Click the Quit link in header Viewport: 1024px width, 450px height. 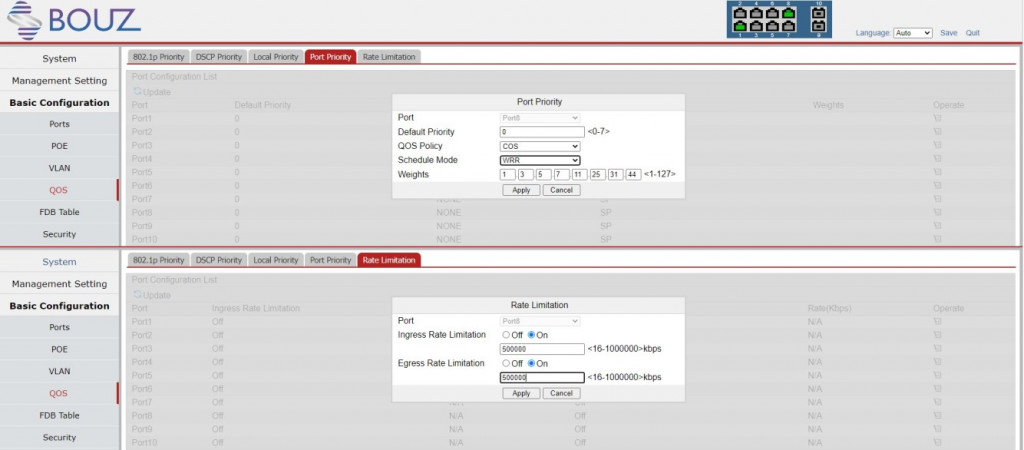[x=972, y=33]
